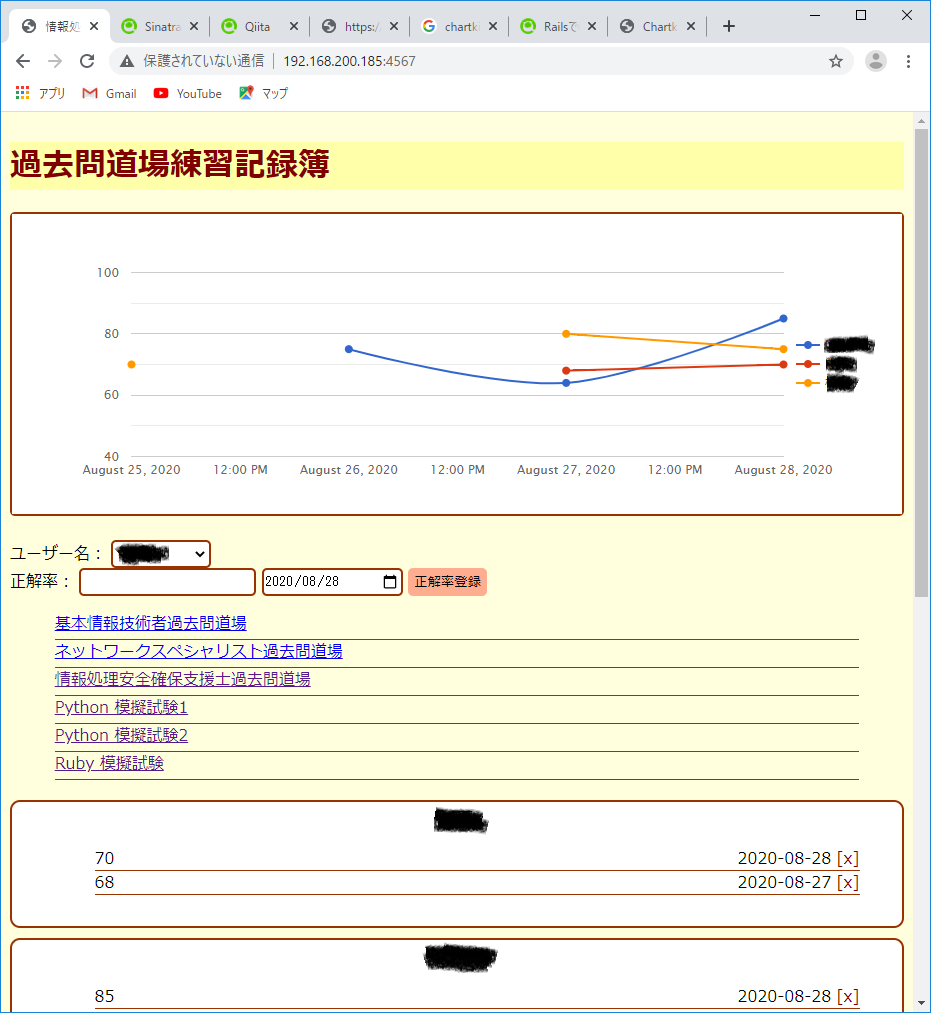Open YouTube from the bookmarks bar
Viewport: 931px width, 1013px height.
click(186, 93)
